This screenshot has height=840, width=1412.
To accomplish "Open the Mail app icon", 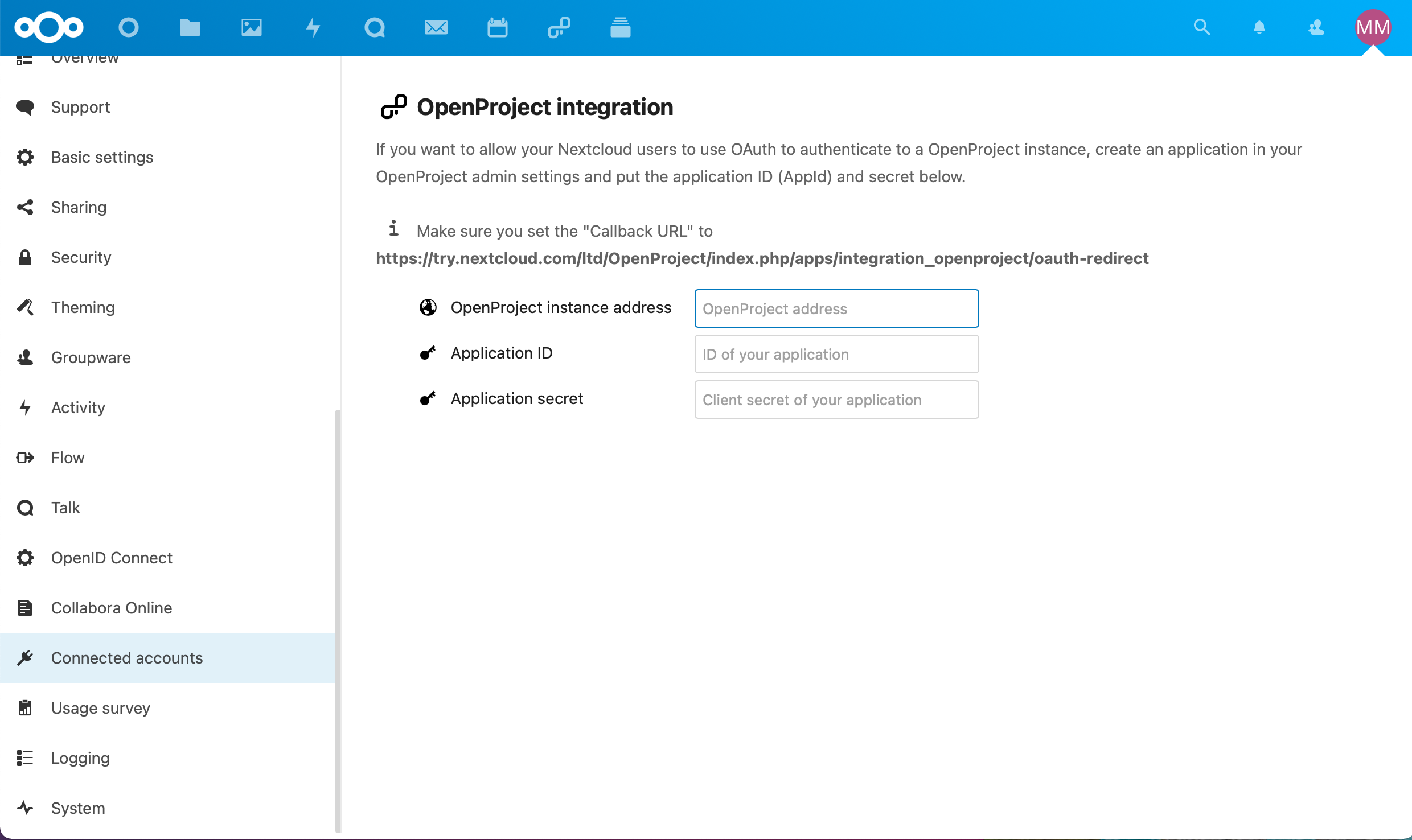I will 436,27.
